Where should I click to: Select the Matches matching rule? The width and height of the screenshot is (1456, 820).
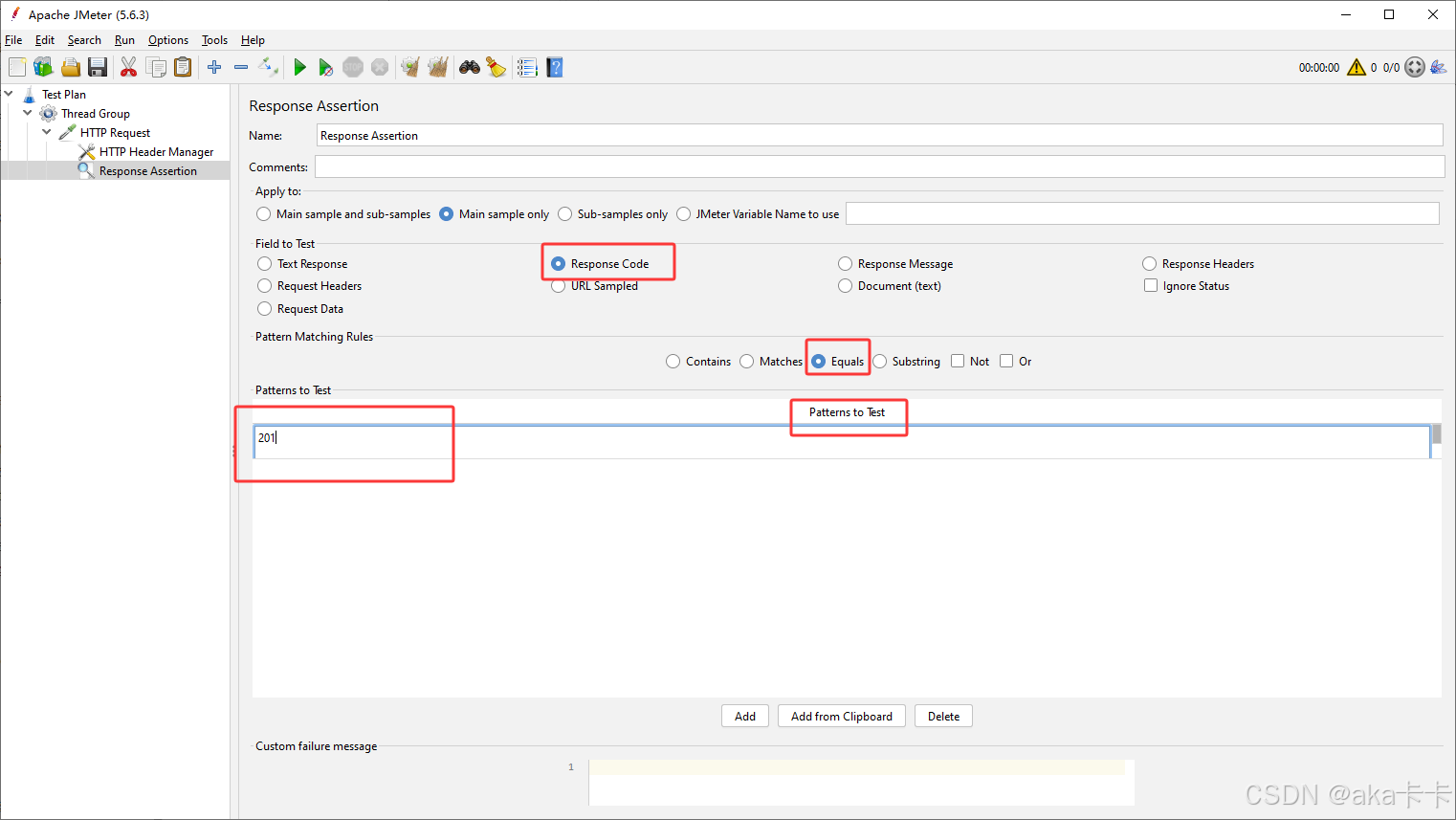[x=747, y=362]
